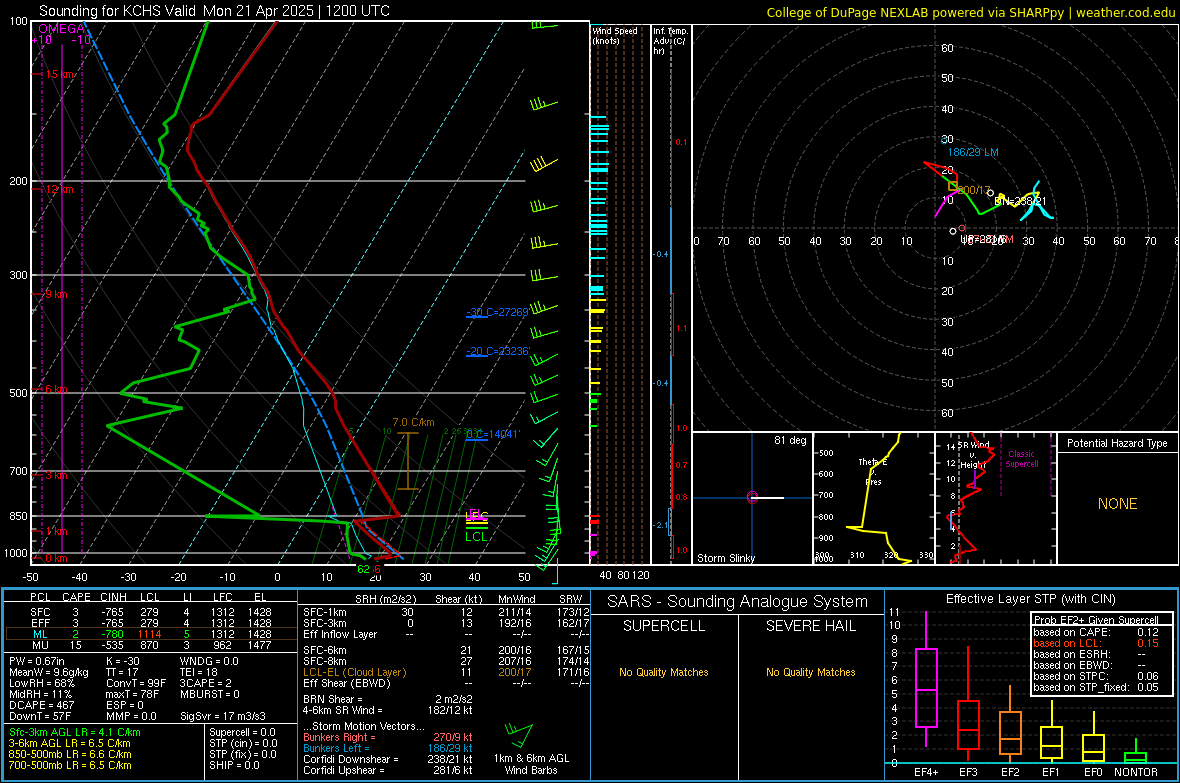The width and height of the screenshot is (1180, 783).
Task: Click the 'MeanW = 9.6g/kg' value
Action: pos(49,672)
